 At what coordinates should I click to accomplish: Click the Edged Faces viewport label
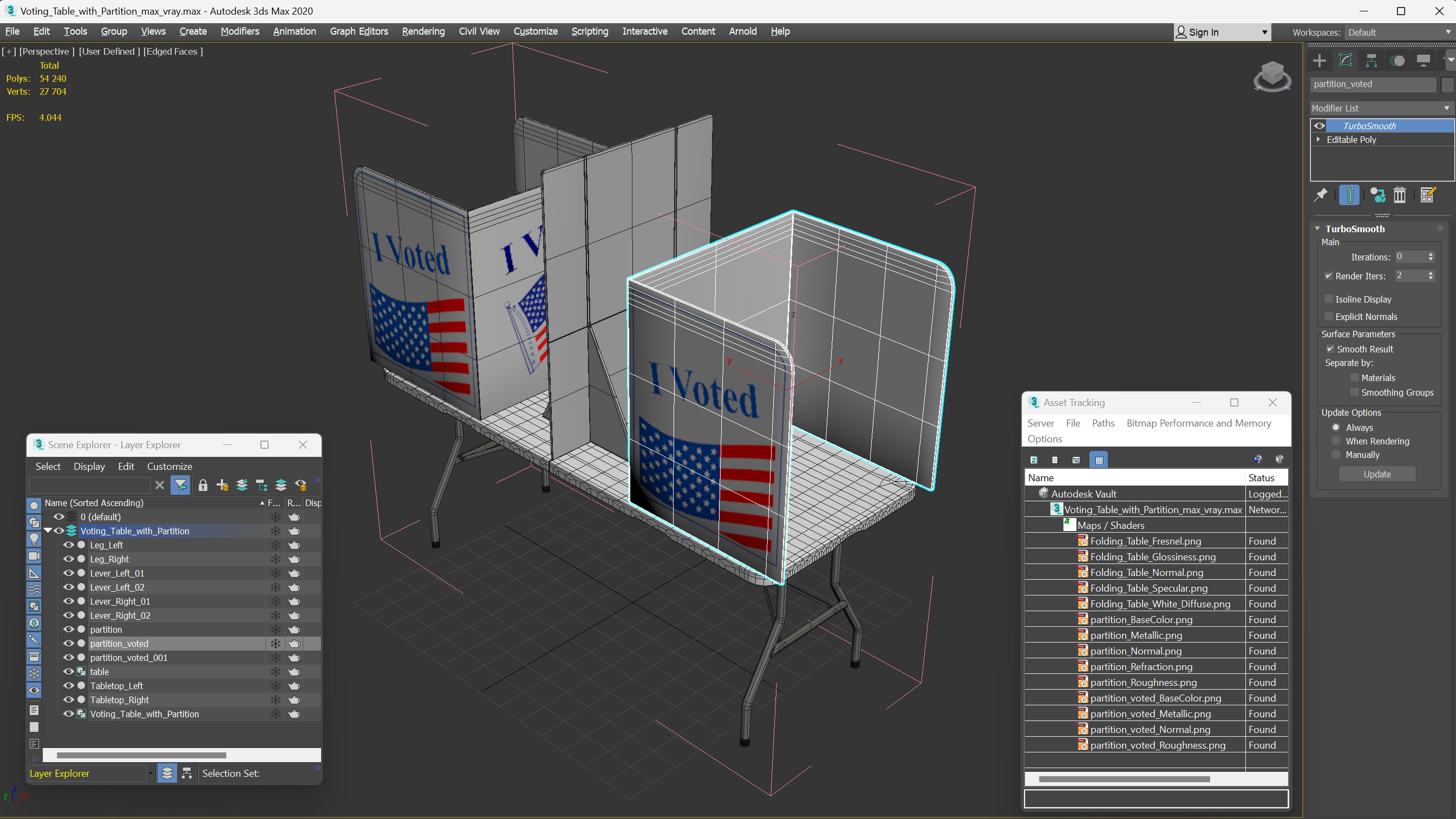point(172,51)
